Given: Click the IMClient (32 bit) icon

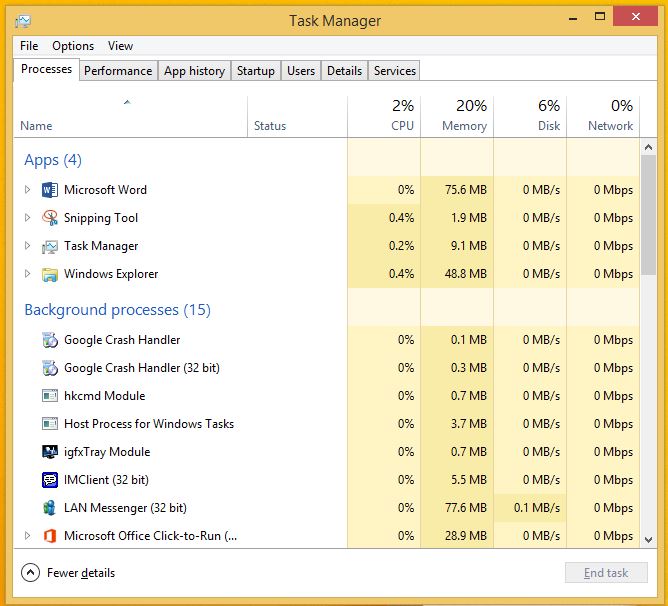Looking at the screenshot, I should click(50, 480).
